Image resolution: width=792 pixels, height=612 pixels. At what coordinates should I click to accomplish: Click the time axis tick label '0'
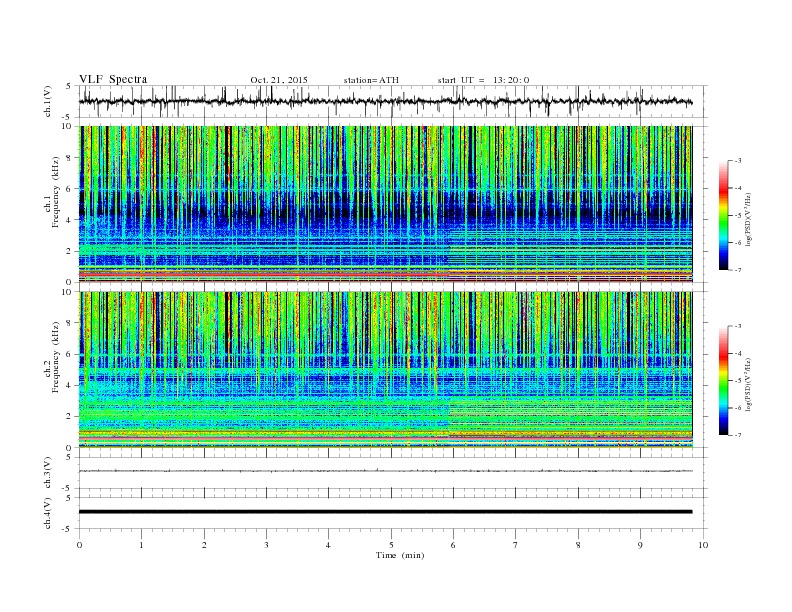79,545
